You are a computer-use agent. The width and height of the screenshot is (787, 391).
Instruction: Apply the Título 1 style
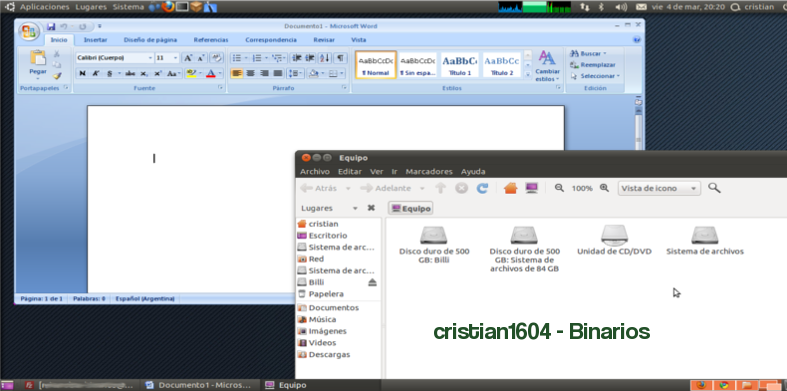point(460,65)
